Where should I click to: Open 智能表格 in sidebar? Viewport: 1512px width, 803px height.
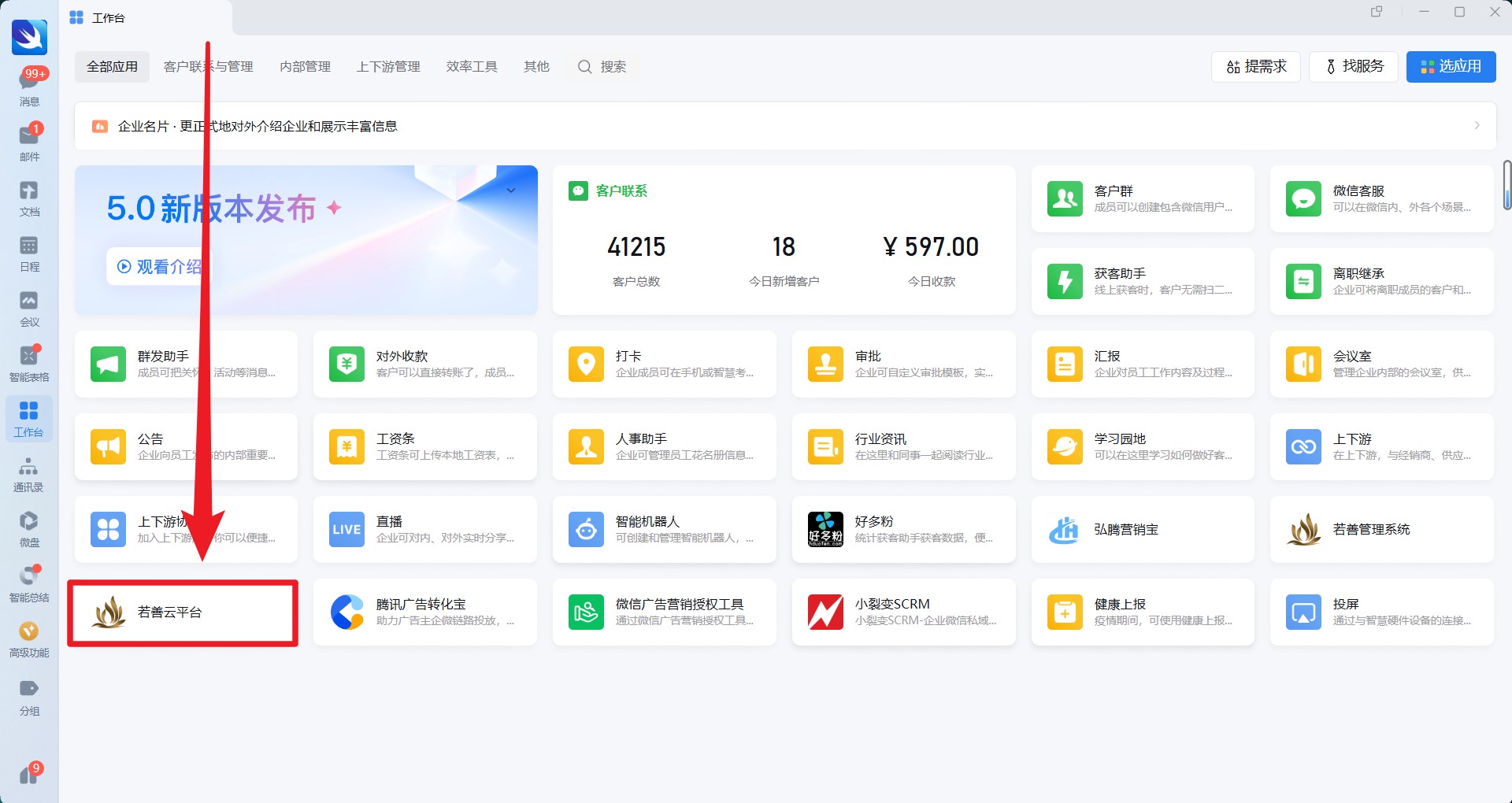29,363
